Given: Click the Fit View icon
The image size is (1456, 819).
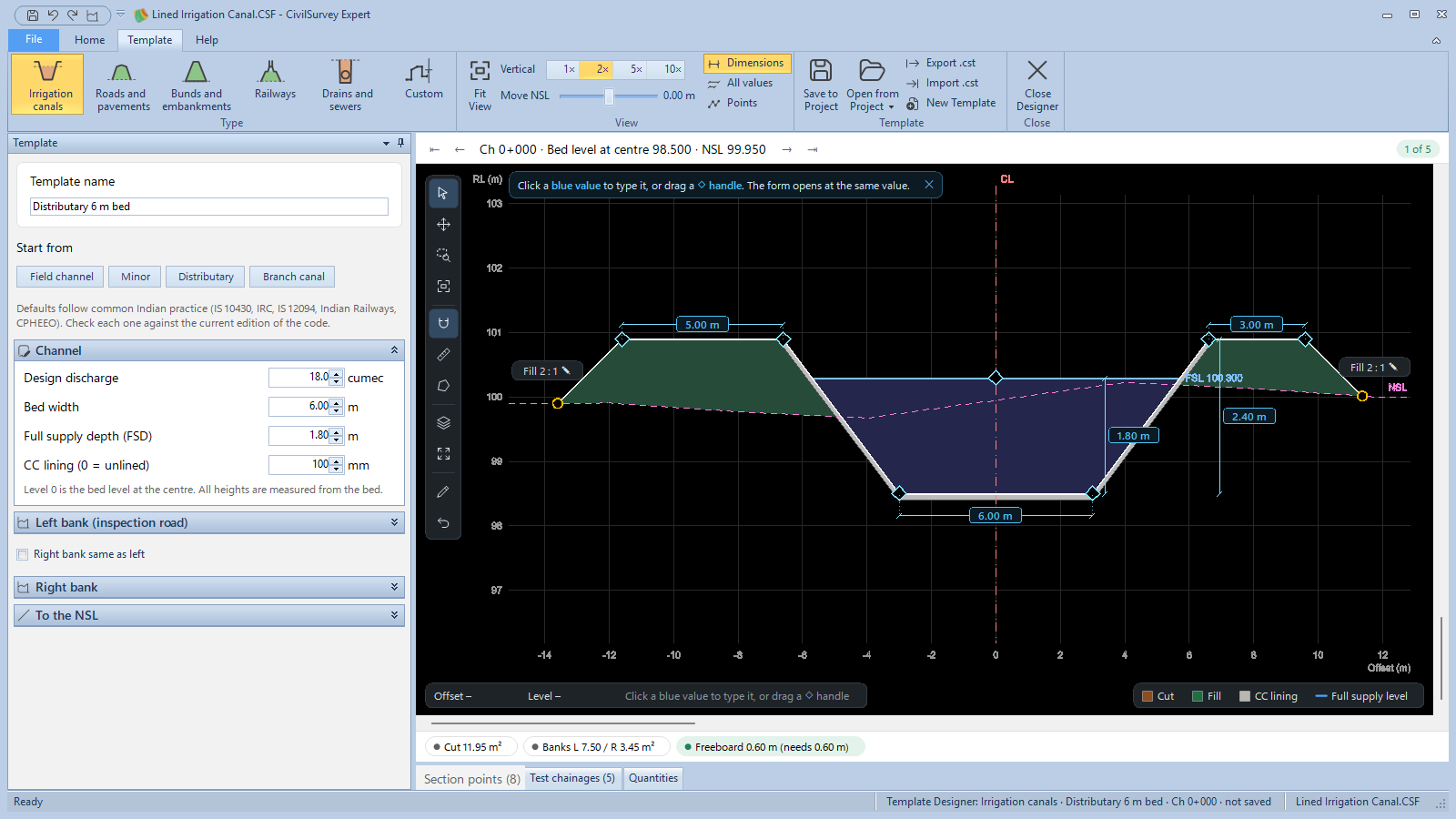Looking at the screenshot, I should tap(480, 86).
